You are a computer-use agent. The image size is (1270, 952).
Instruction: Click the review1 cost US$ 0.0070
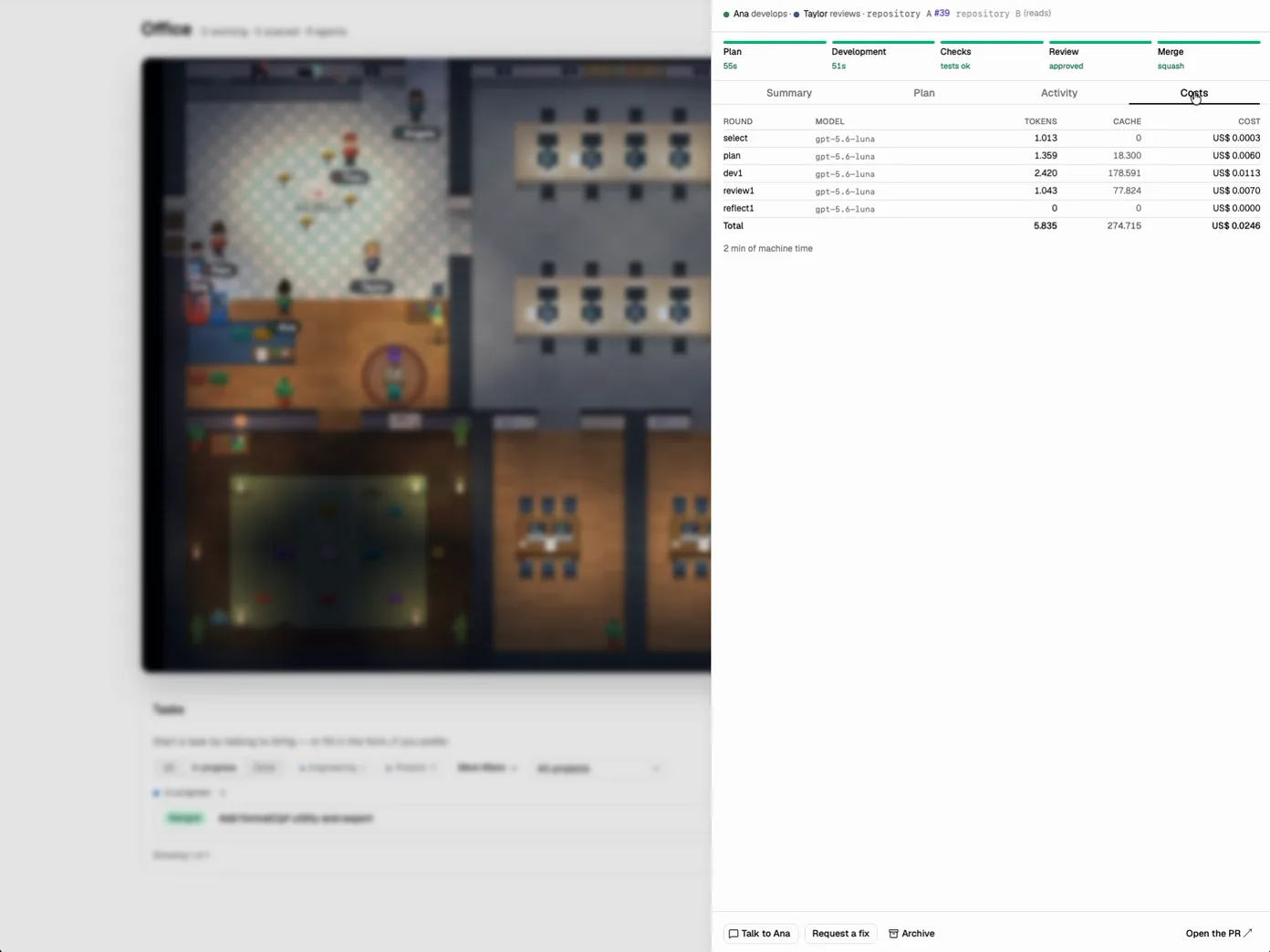(1236, 191)
